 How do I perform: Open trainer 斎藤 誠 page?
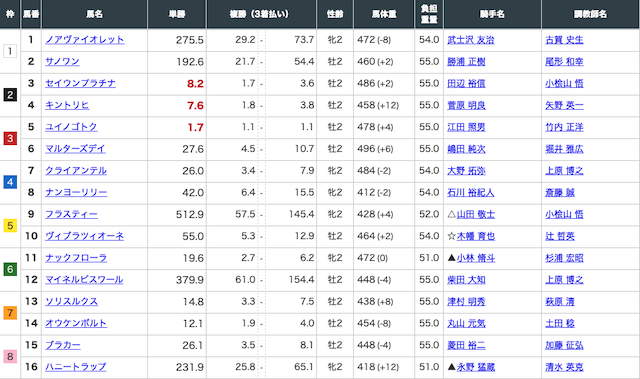click(x=560, y=192)
